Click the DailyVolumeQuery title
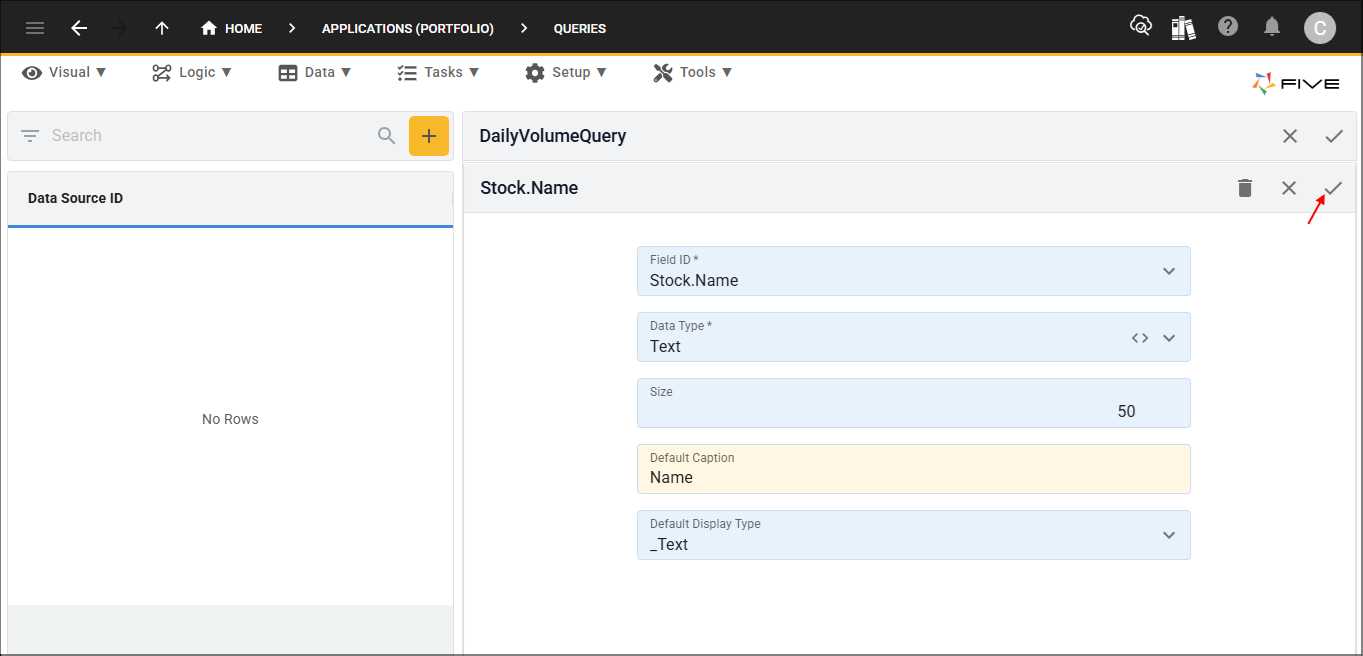 pos(553,136)
